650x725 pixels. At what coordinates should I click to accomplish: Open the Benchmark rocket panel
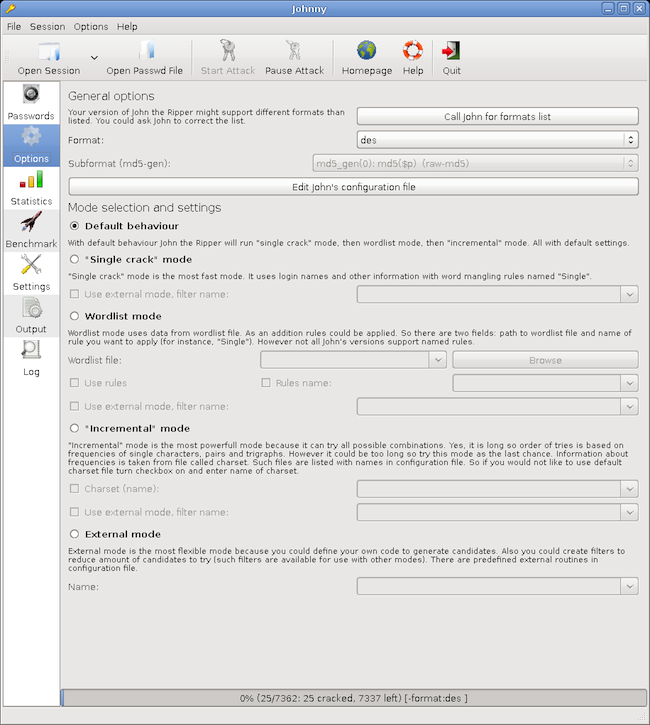pyautogui.click(x=31, y=231)
